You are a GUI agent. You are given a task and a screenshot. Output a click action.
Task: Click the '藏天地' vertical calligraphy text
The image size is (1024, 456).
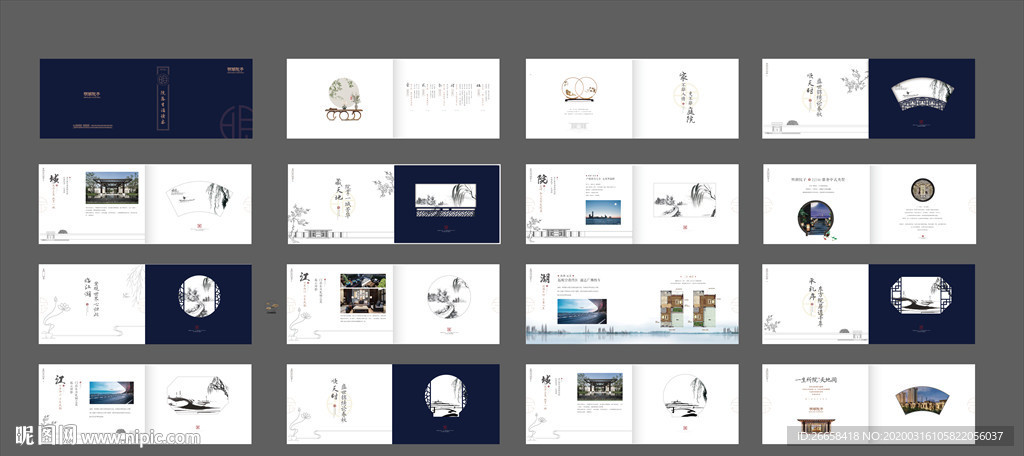[x=339, y=191]
